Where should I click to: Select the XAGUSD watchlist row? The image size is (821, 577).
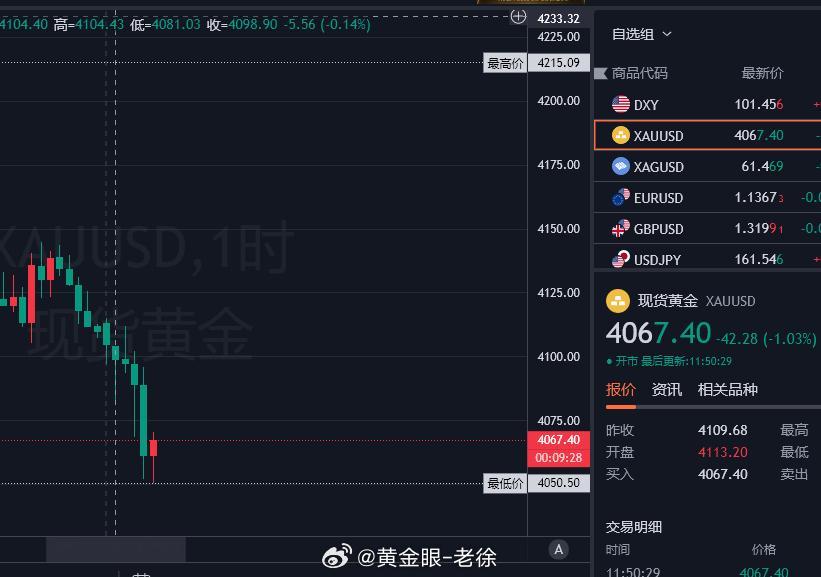(x=707, y=167)
